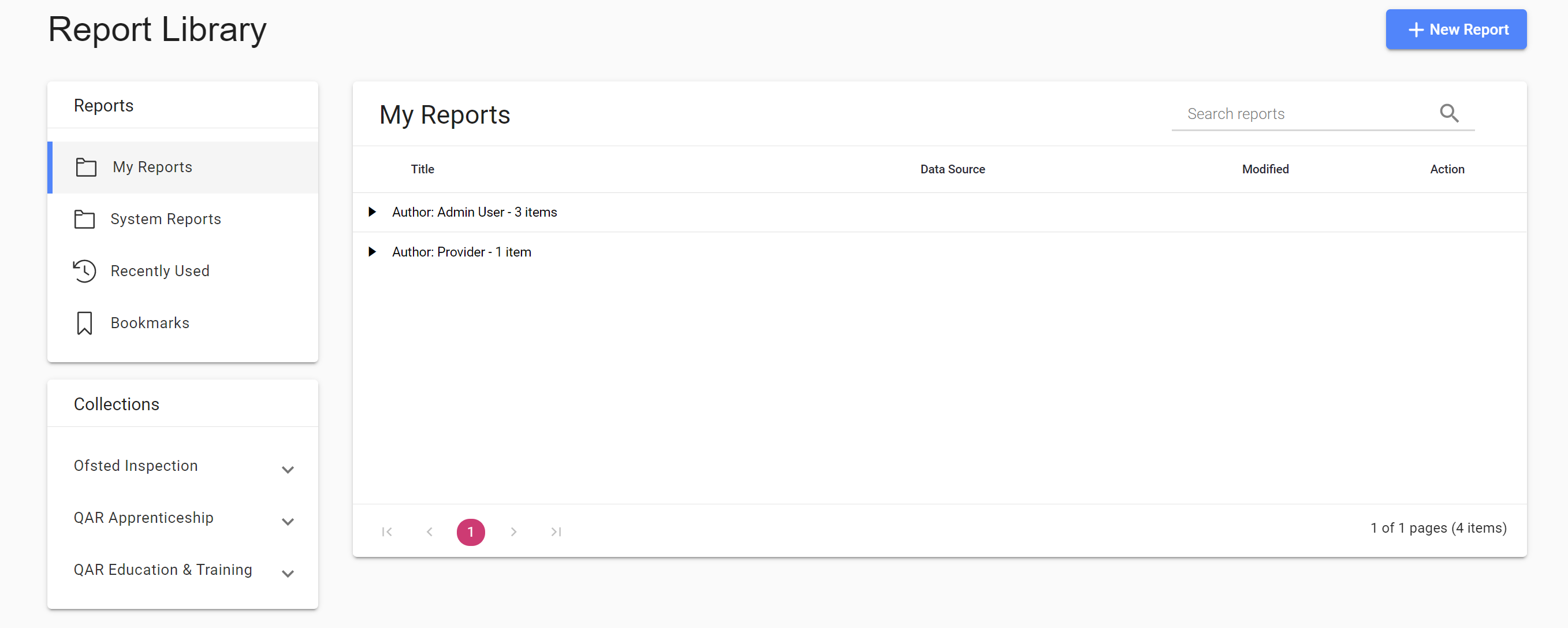
Task: Jump to last page arrow
Action: tap(556, 532)
